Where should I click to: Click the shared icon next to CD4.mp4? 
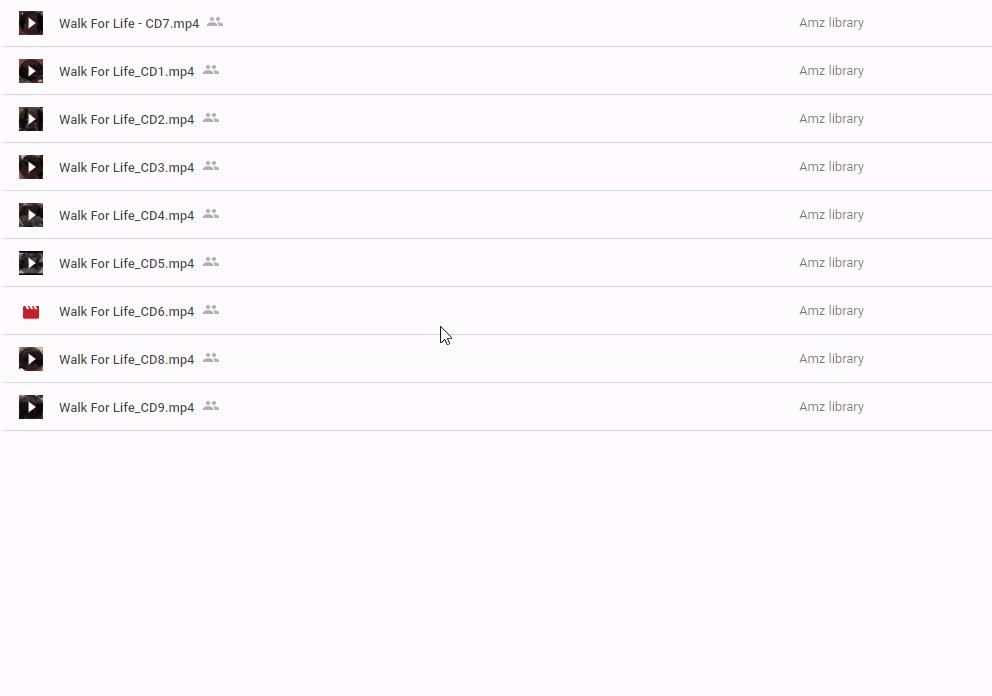click(x=211, y=214)
